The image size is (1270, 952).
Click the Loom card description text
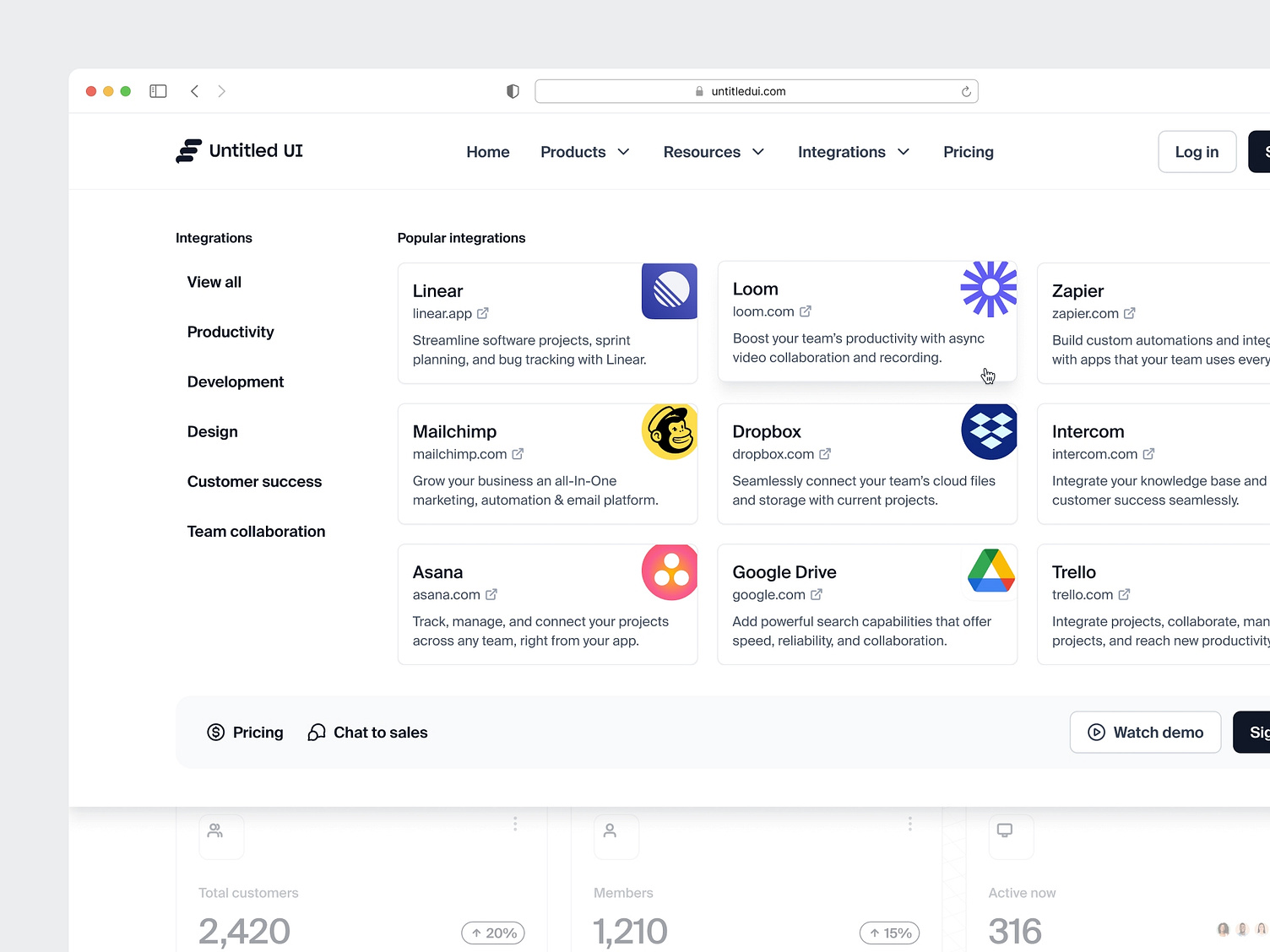[x=859, y=348]
